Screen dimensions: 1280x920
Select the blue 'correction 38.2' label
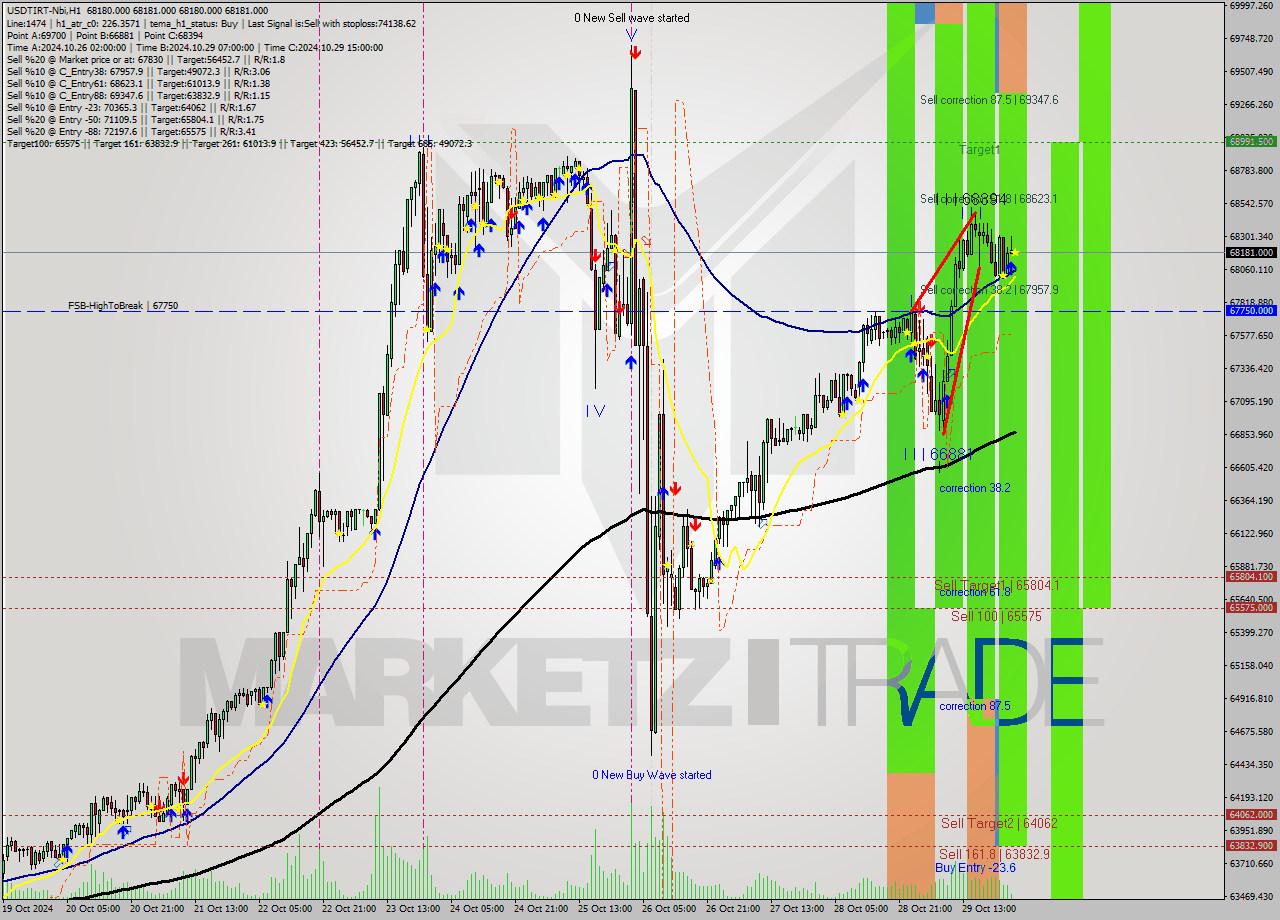coord(974,488)
